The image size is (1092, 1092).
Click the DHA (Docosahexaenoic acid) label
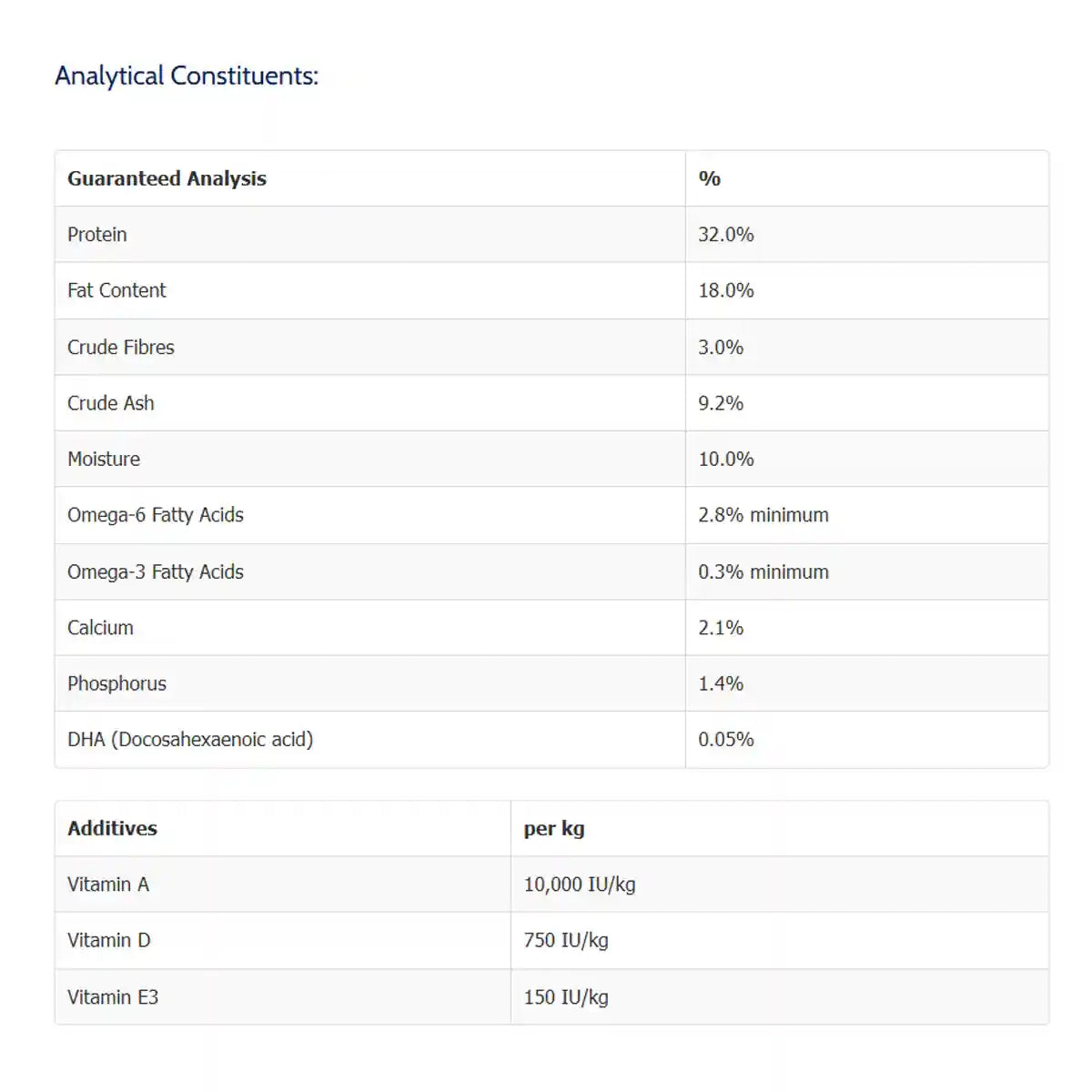190,739
